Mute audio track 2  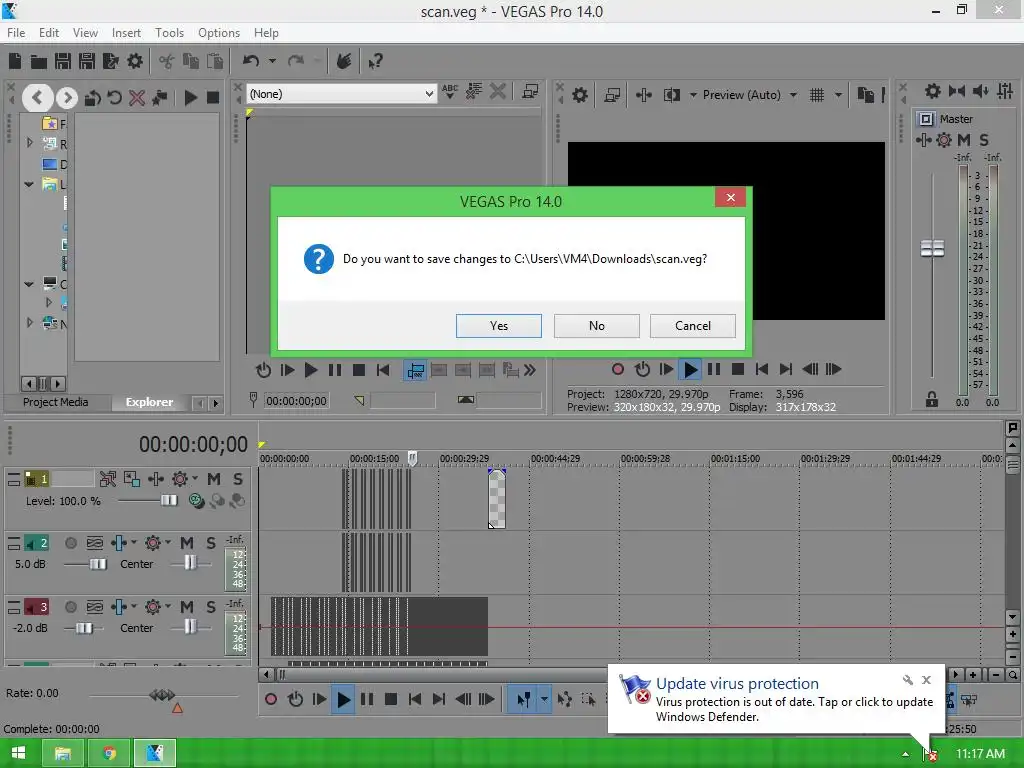click(187, 543)
